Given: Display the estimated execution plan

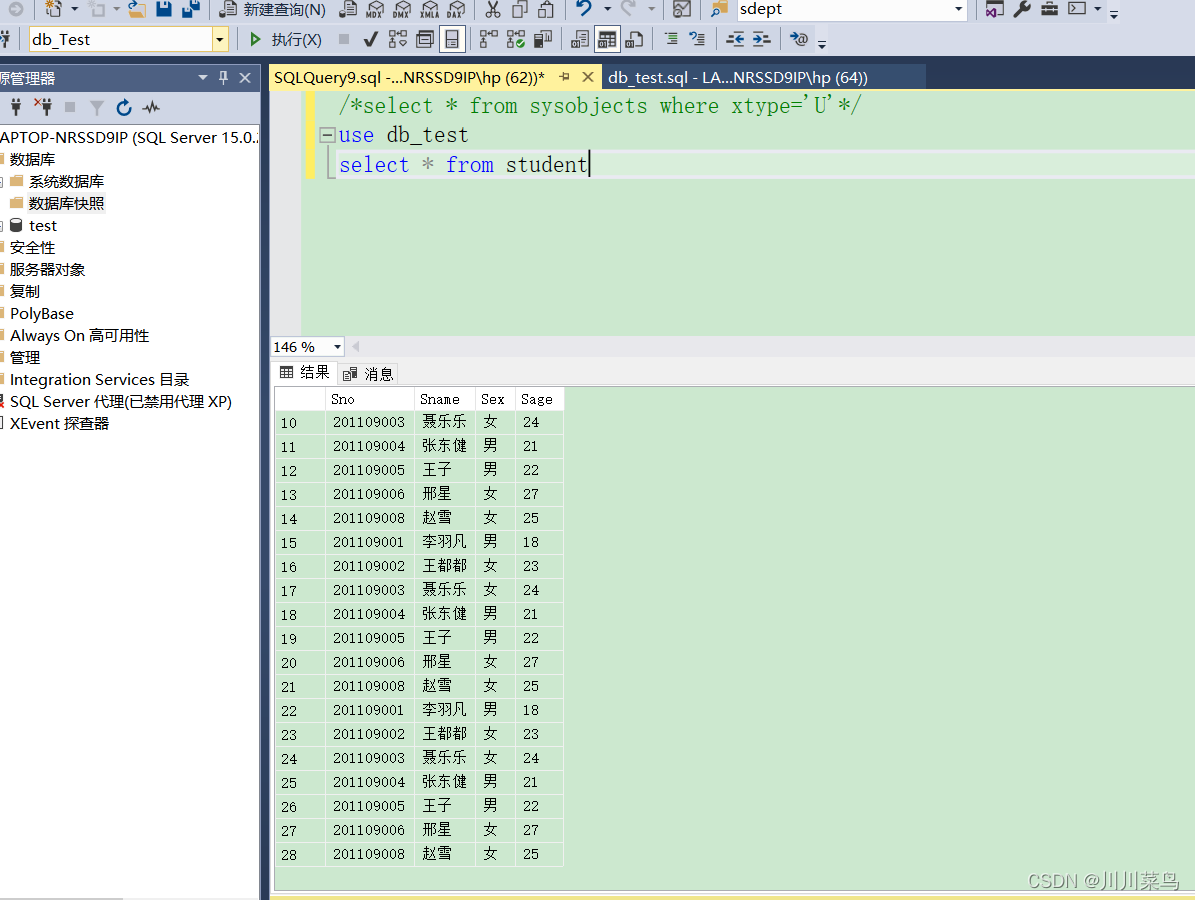Looking at the screenshot, I should 398,40.
